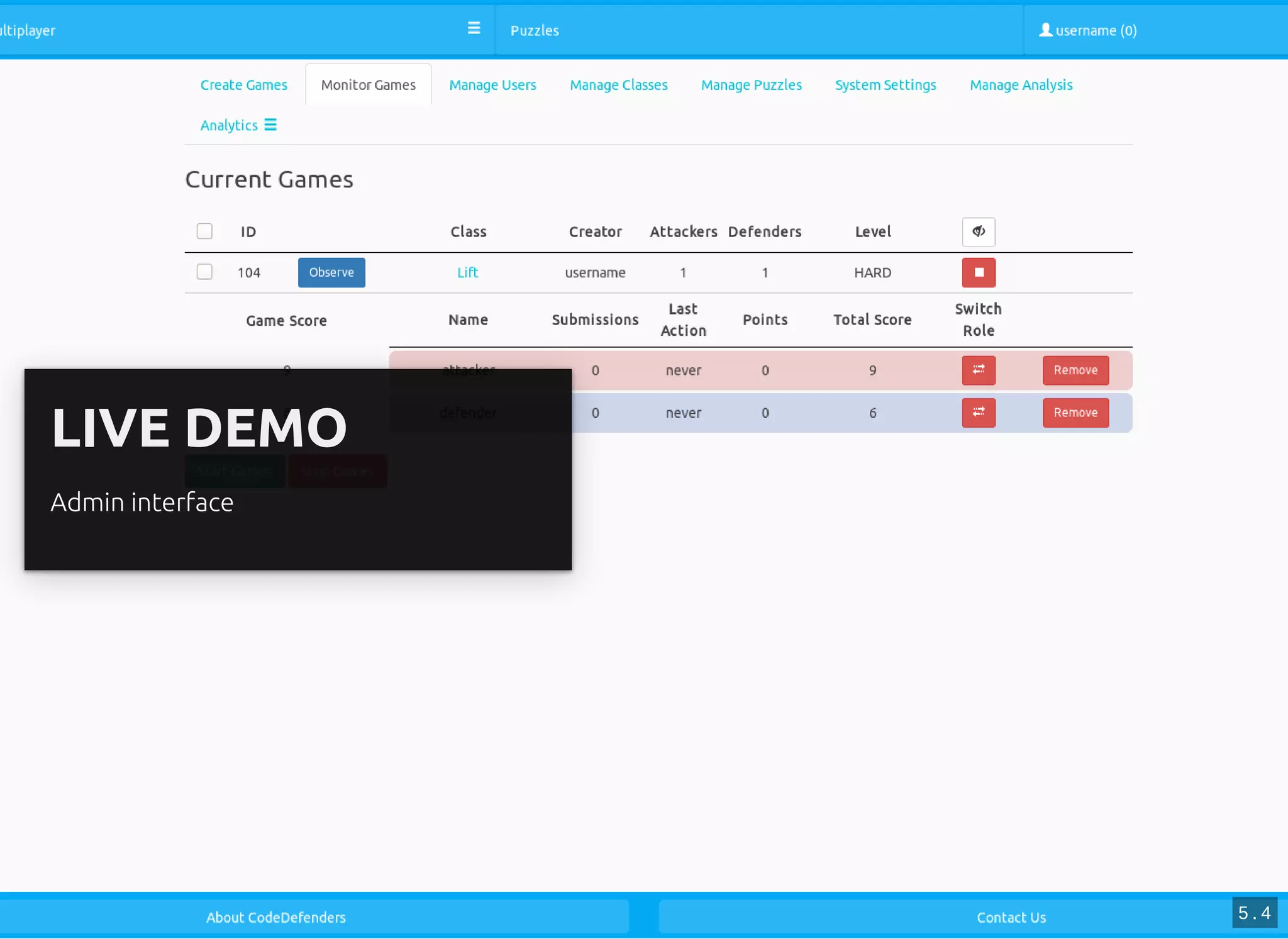Check the box for game 104
1288x939 pixels.
coord(204,272)
